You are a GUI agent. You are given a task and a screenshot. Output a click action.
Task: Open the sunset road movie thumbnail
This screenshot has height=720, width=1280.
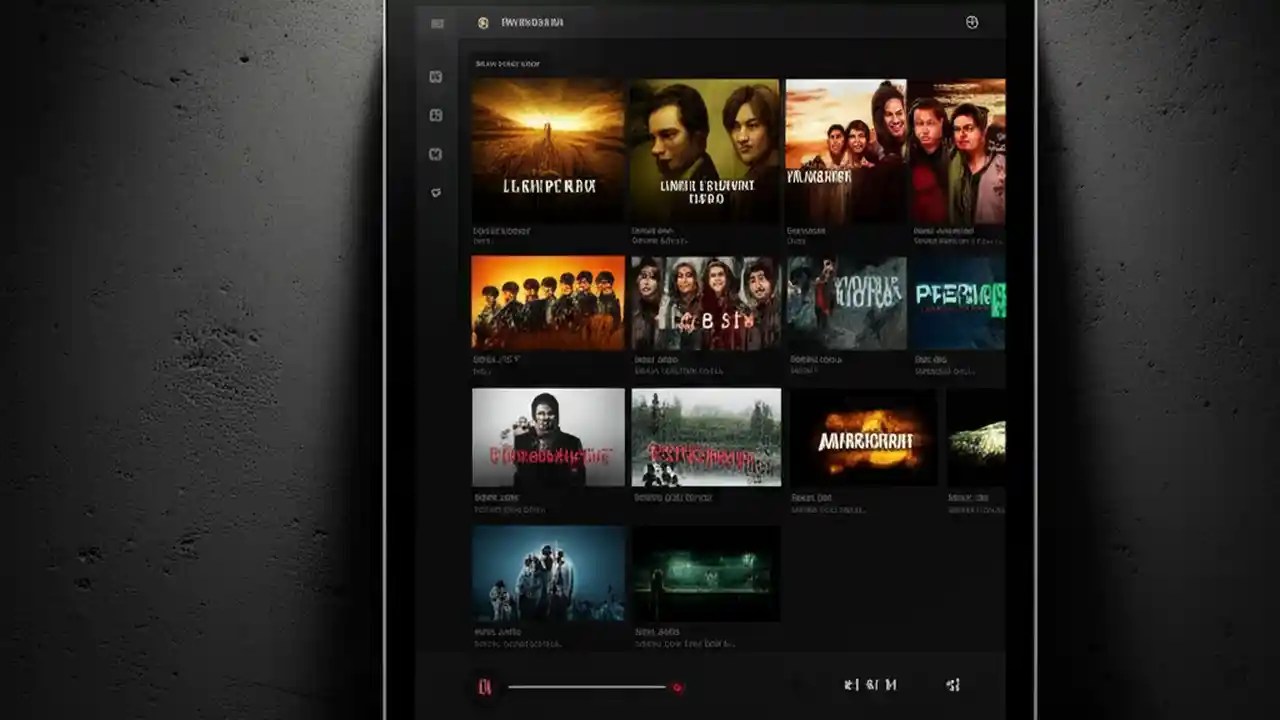click(547, 148)
